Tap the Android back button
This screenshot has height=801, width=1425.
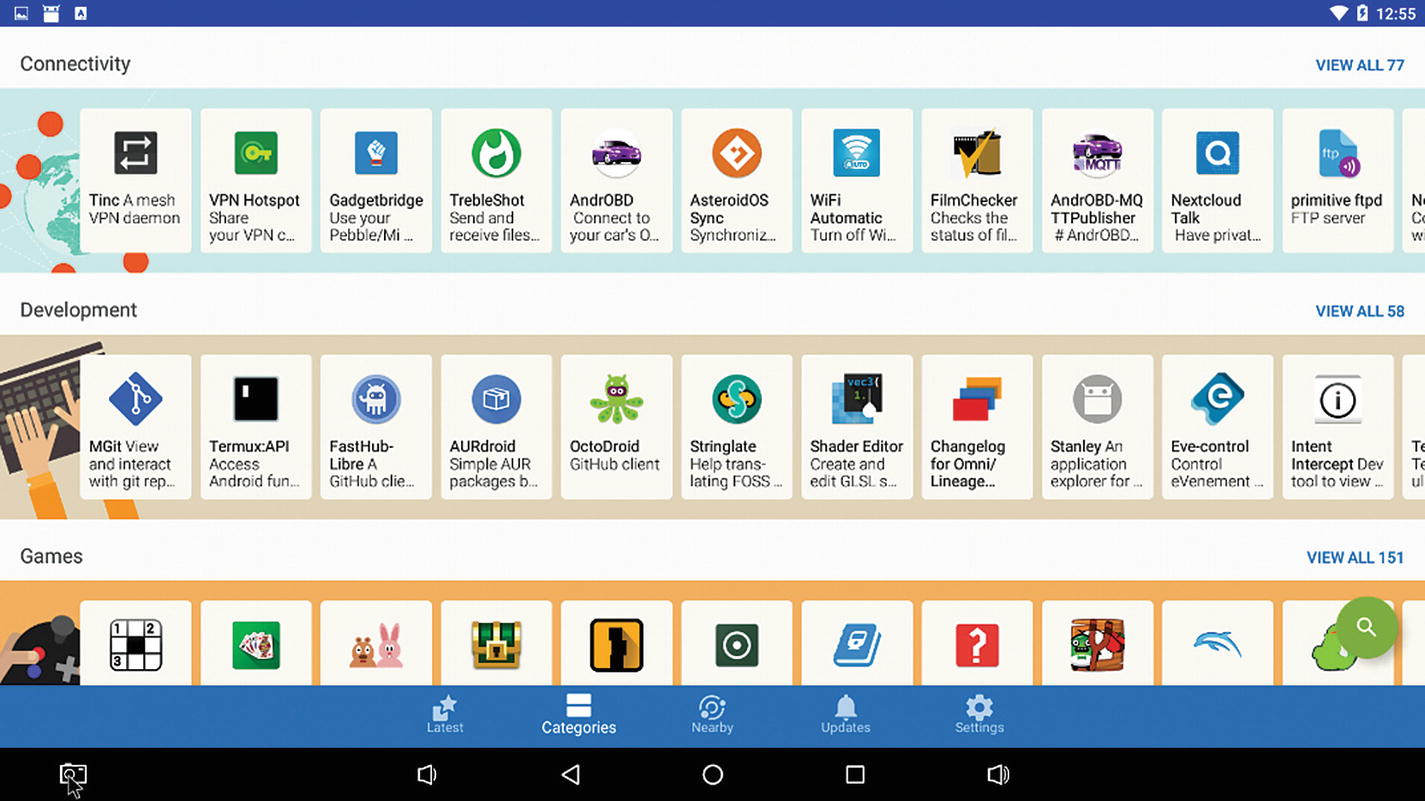570,774
